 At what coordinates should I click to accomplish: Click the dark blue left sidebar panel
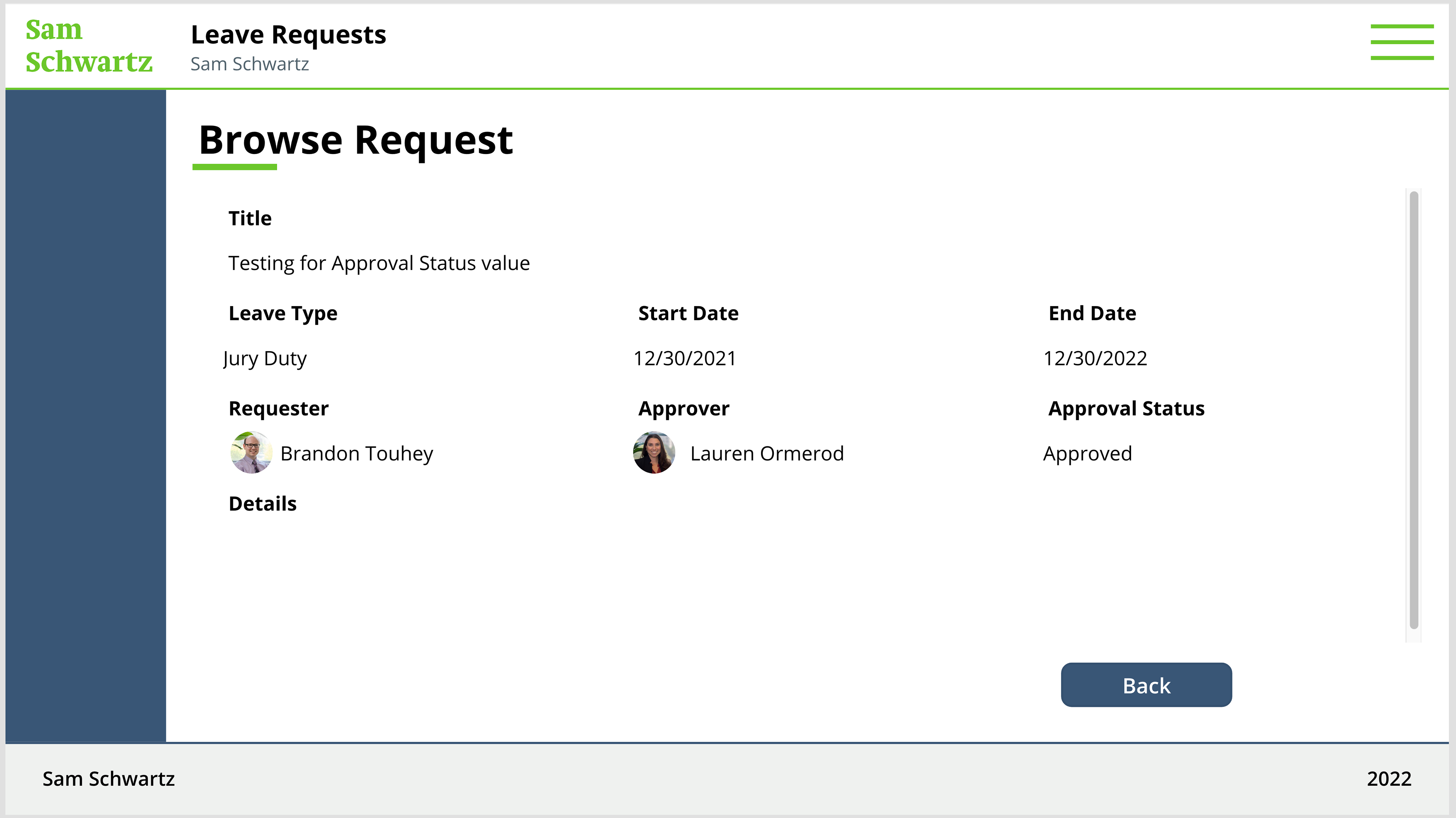[x=85, y=416]
